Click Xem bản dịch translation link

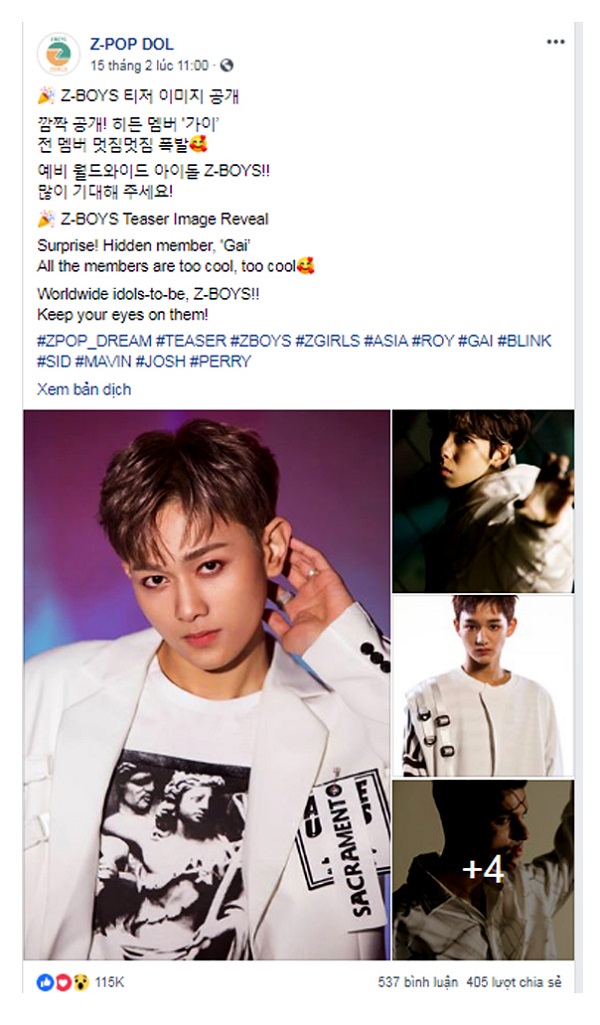[x=84, y=389]
